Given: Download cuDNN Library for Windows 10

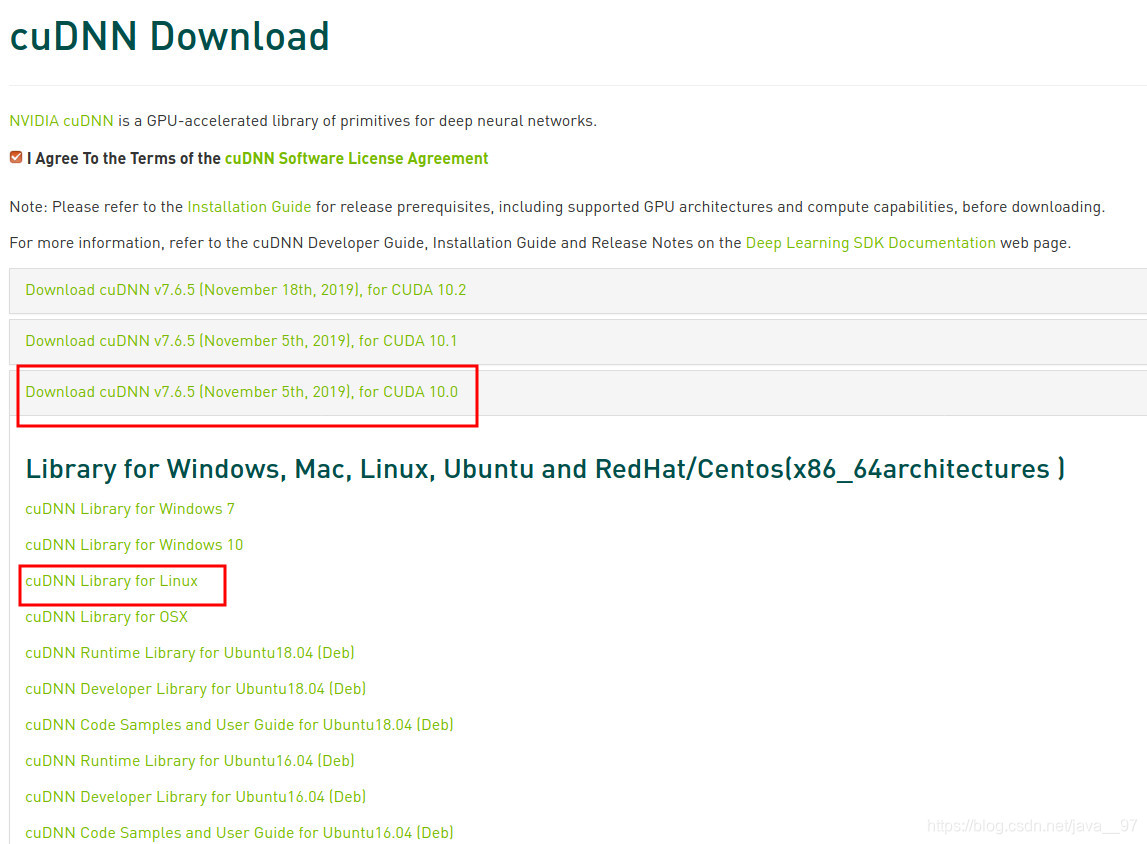Looking at the screenshot, I should tap(134, 545).
